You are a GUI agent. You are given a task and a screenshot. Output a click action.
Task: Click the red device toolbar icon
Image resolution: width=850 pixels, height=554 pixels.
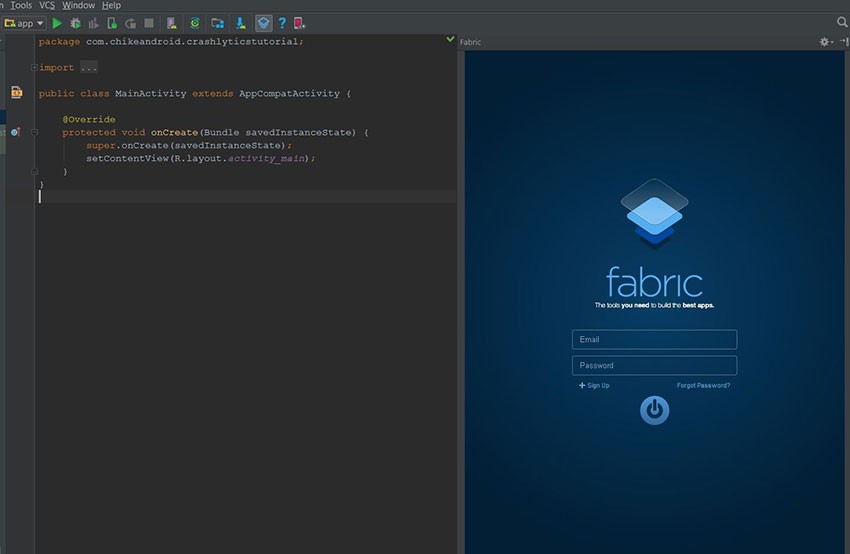point(299,23)
